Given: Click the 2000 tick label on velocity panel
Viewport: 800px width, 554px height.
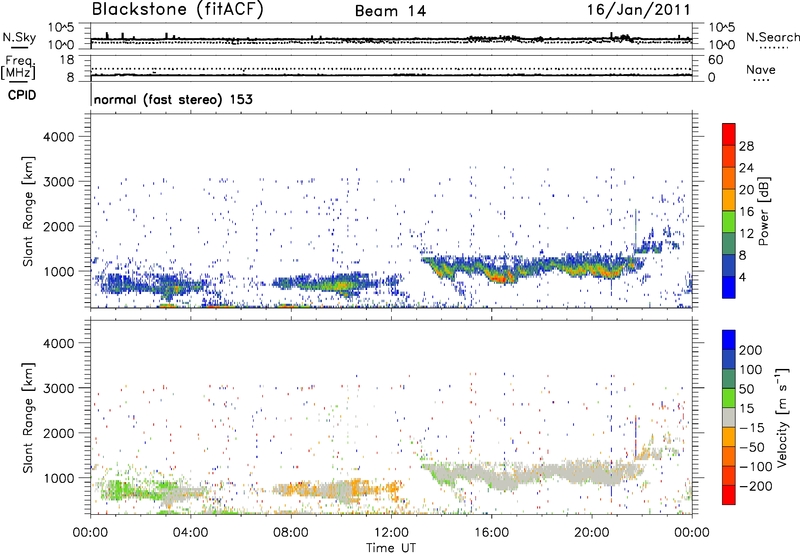Looking at the screenshot, I should click(x=58, y=433).
